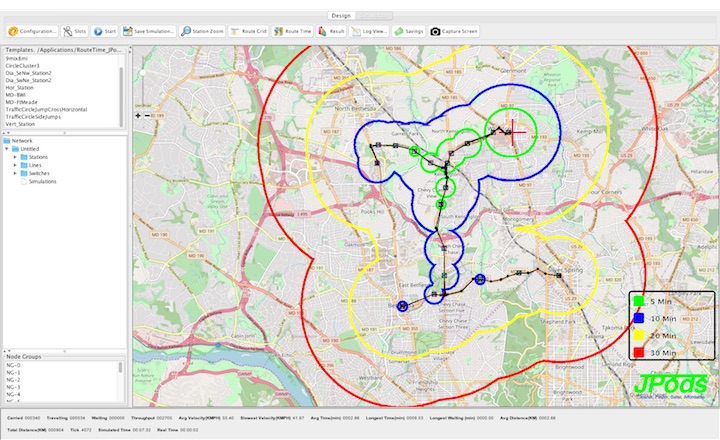Capture the screen with camera button
This screenshot has height=440, width=720.
[x=454, y=31]
